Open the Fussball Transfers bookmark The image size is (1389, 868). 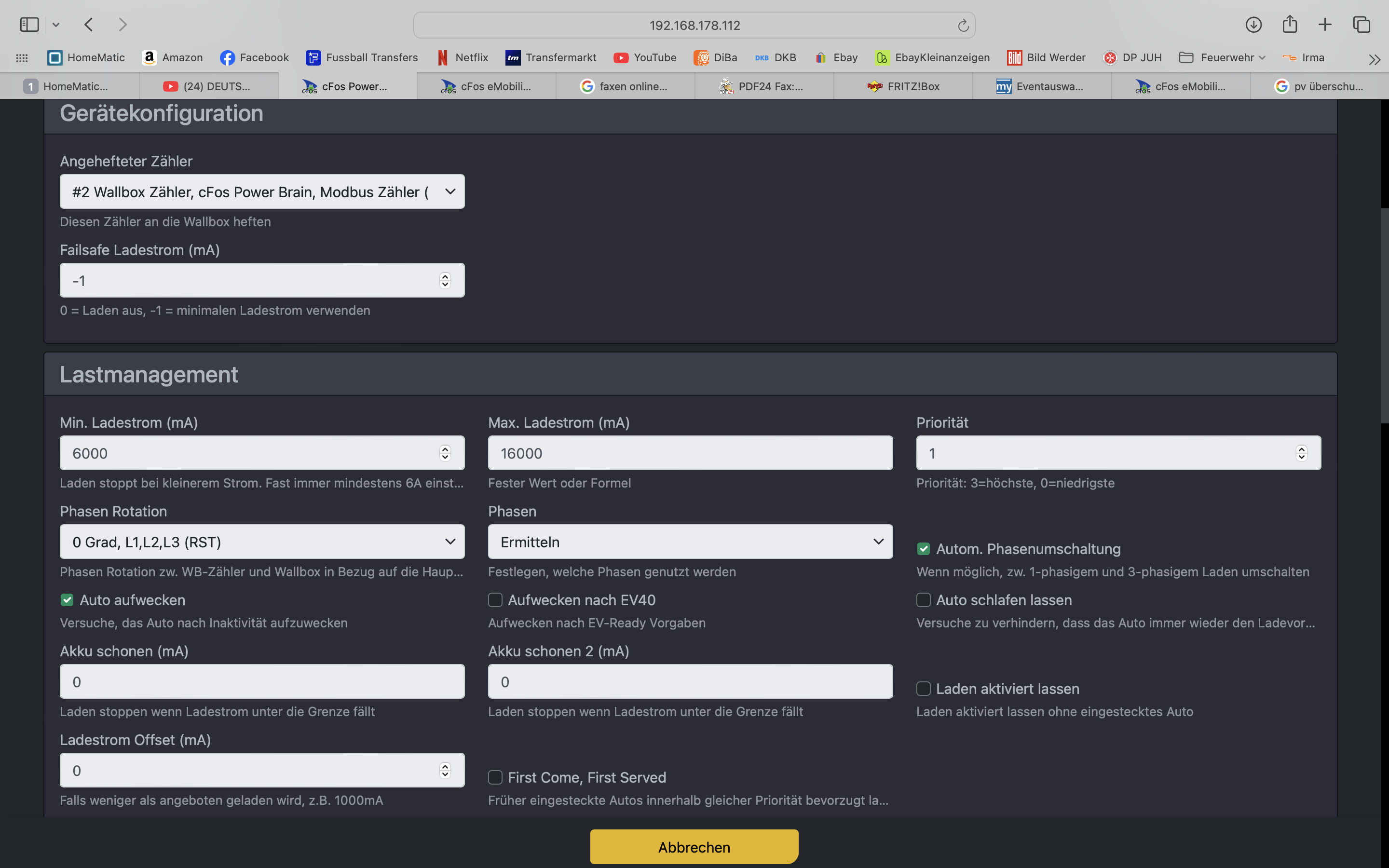(362, 57)
